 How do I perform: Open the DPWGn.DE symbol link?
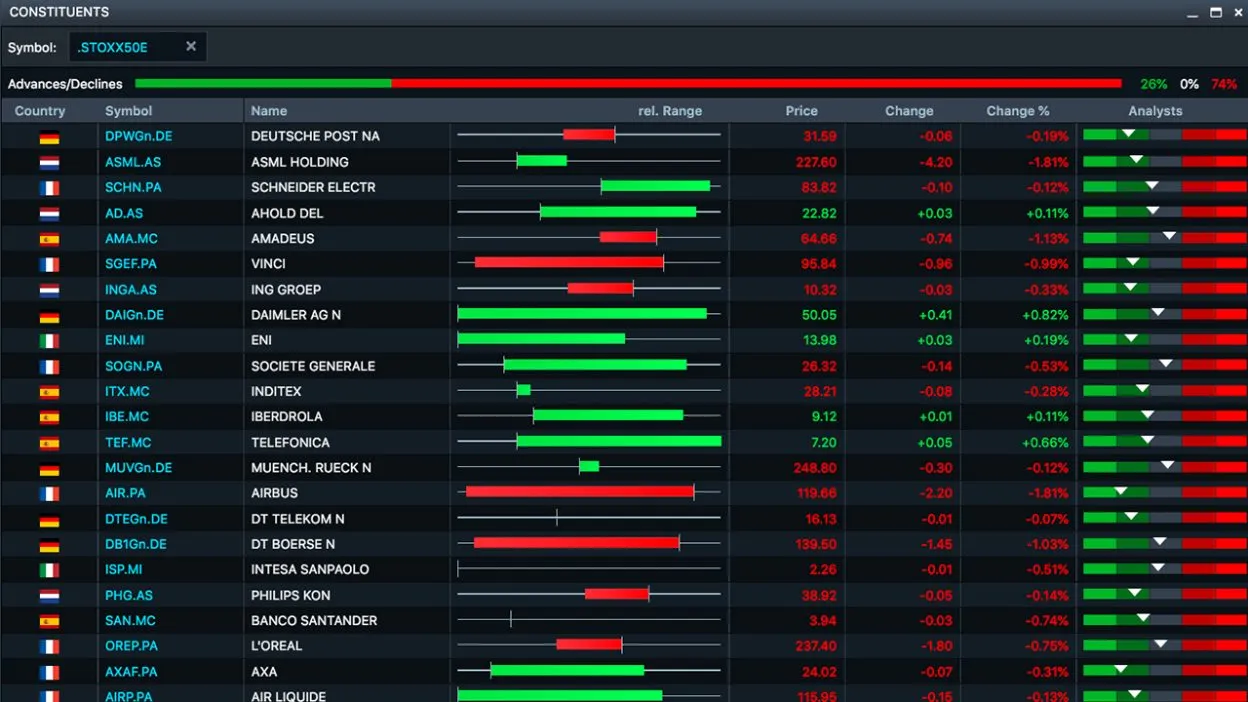click(139, 136)
